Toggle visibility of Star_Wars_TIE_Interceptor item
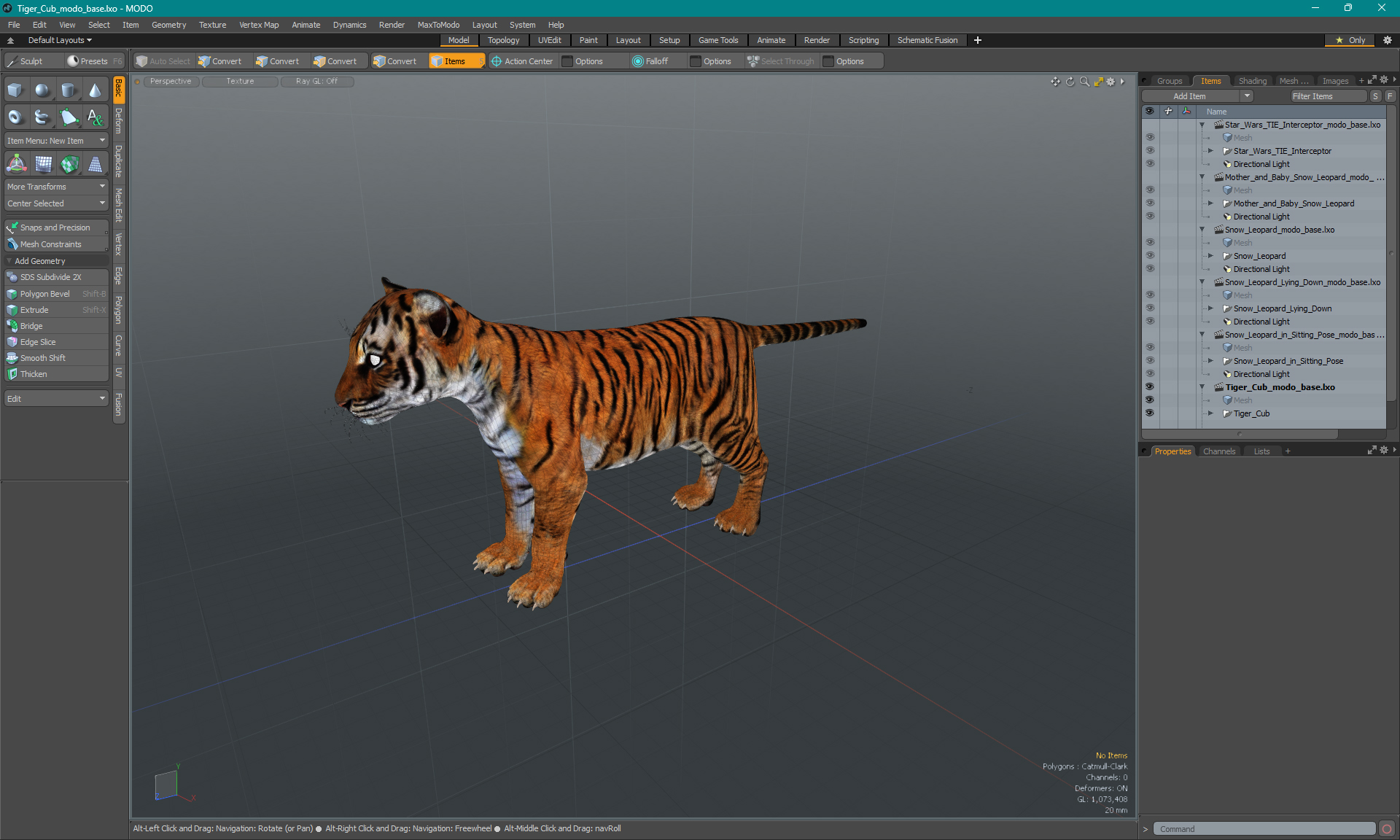 [1150, 151]
